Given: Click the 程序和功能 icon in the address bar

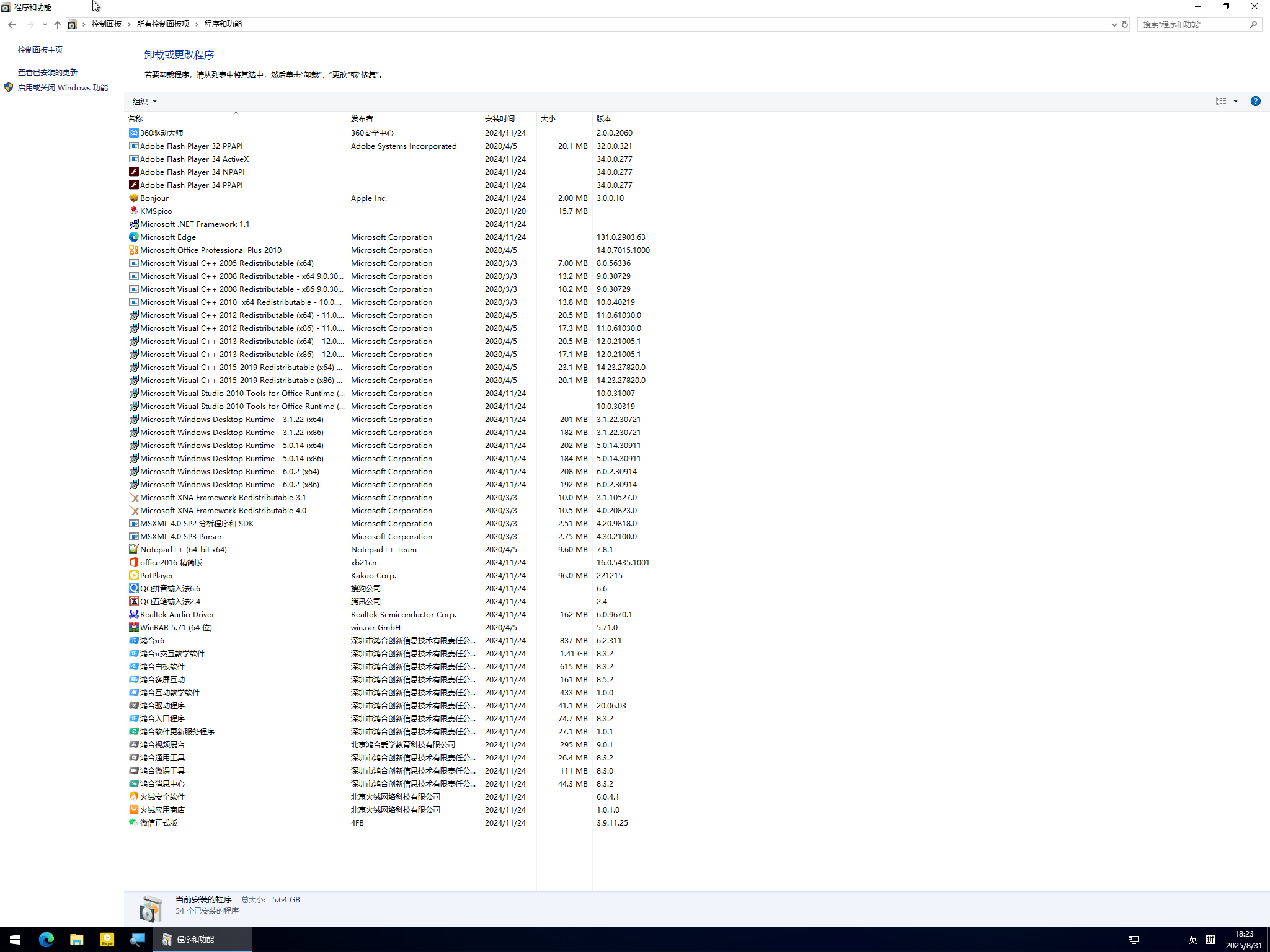Looking at the screenshot, I should tap(72, 24).
